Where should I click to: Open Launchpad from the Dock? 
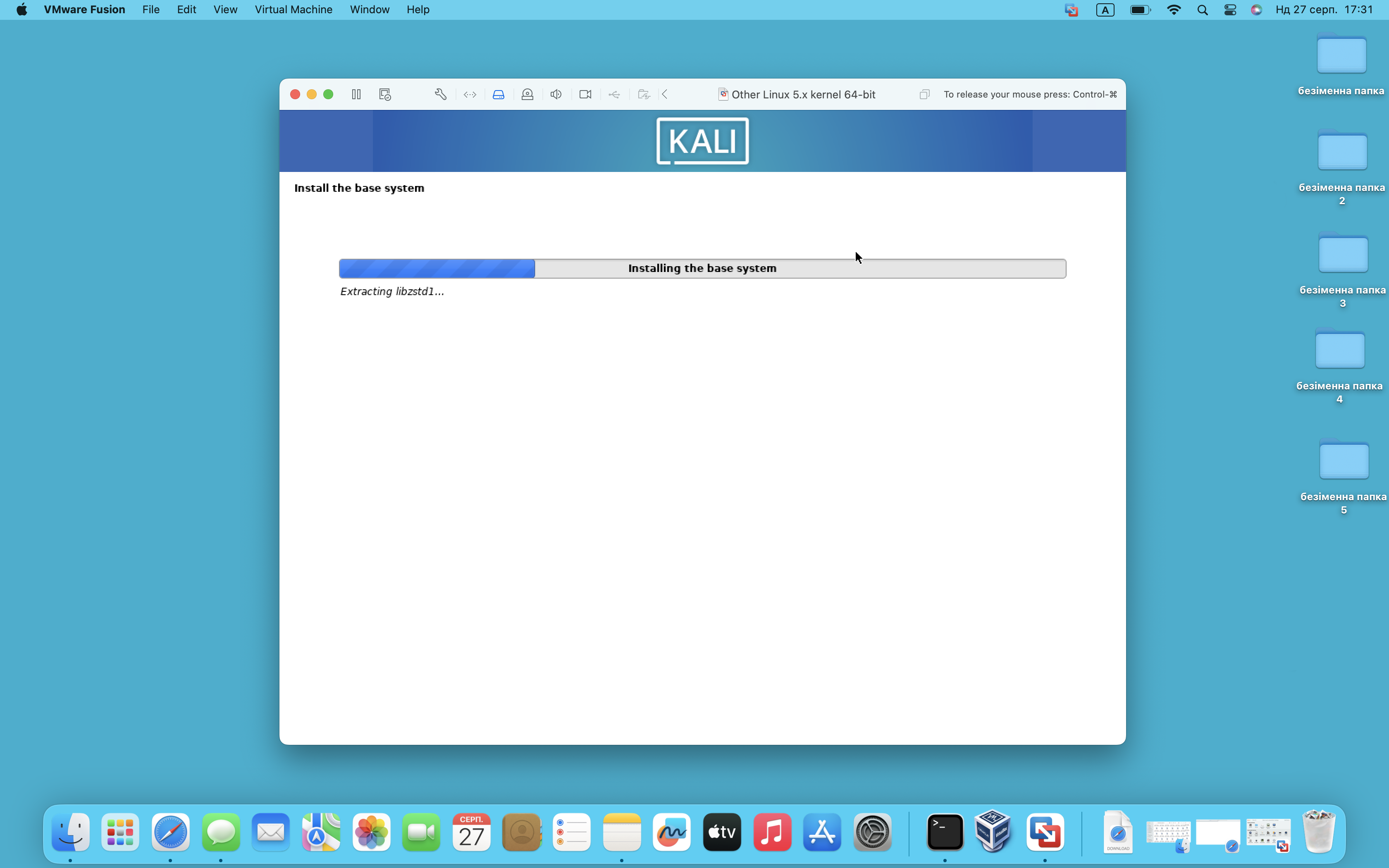click(121, 832)
